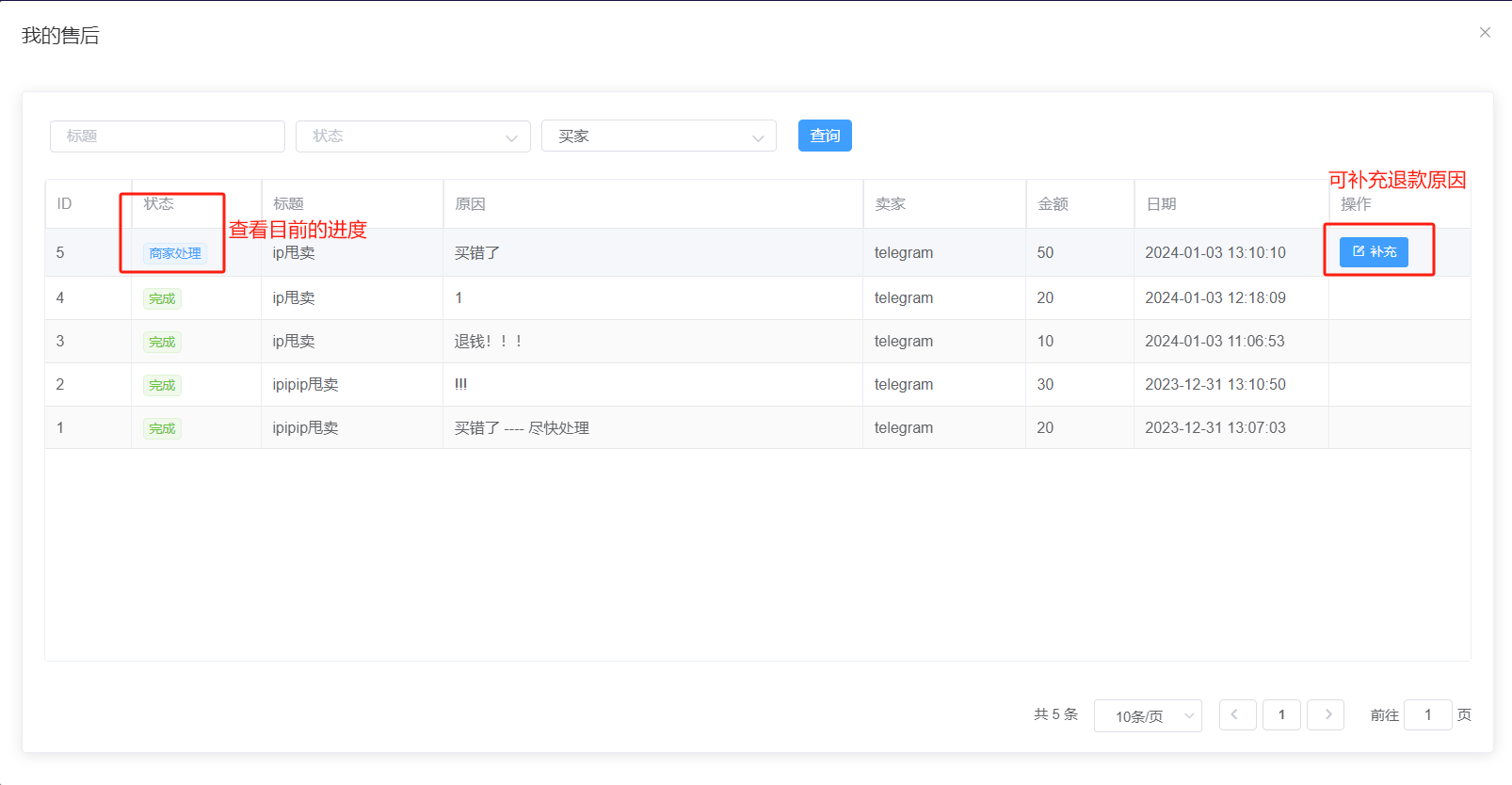Select page number 1 in pagination

point(1281,715)
